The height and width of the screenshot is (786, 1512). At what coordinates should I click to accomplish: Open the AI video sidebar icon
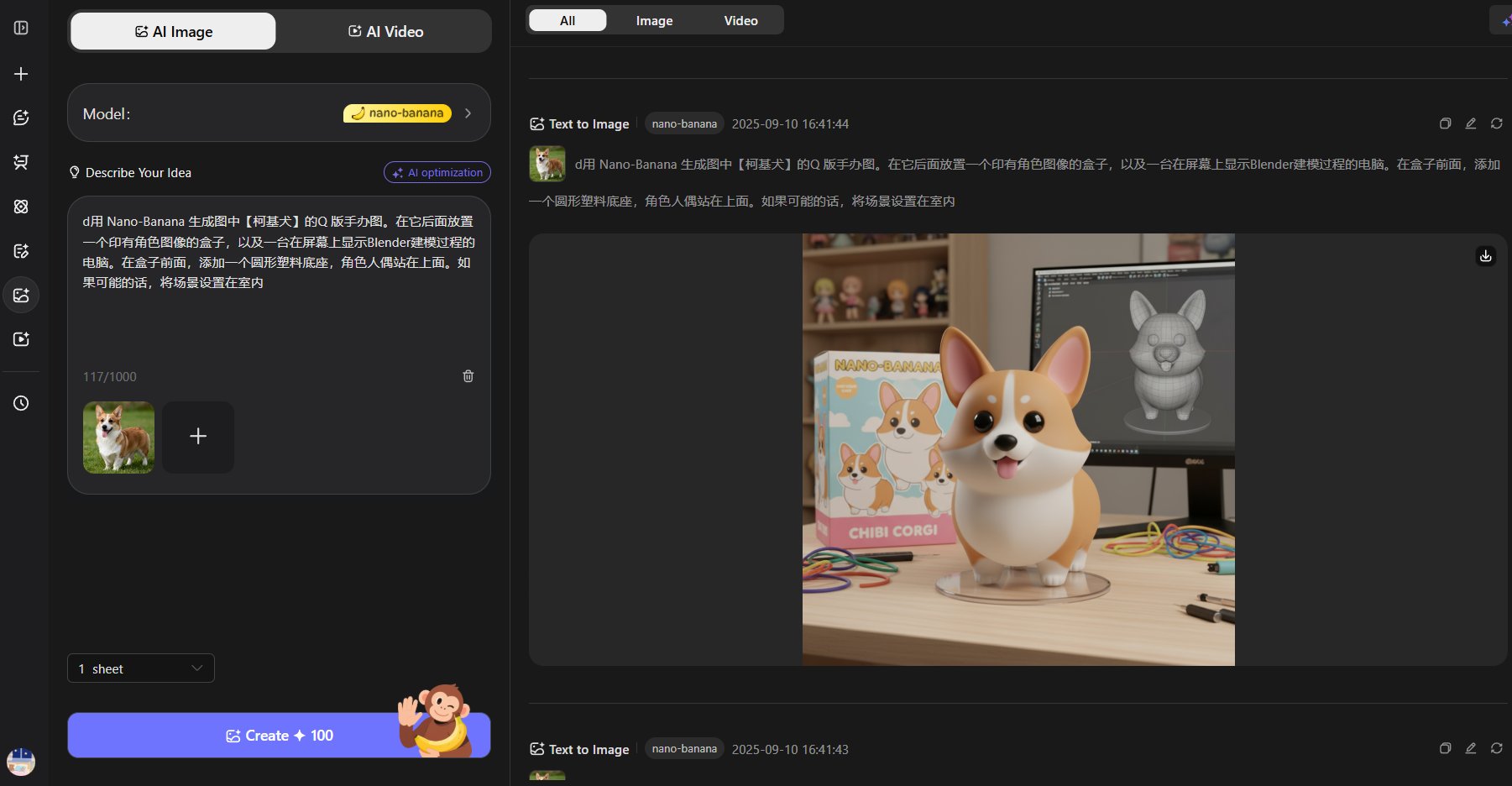[x=21, y=339]
